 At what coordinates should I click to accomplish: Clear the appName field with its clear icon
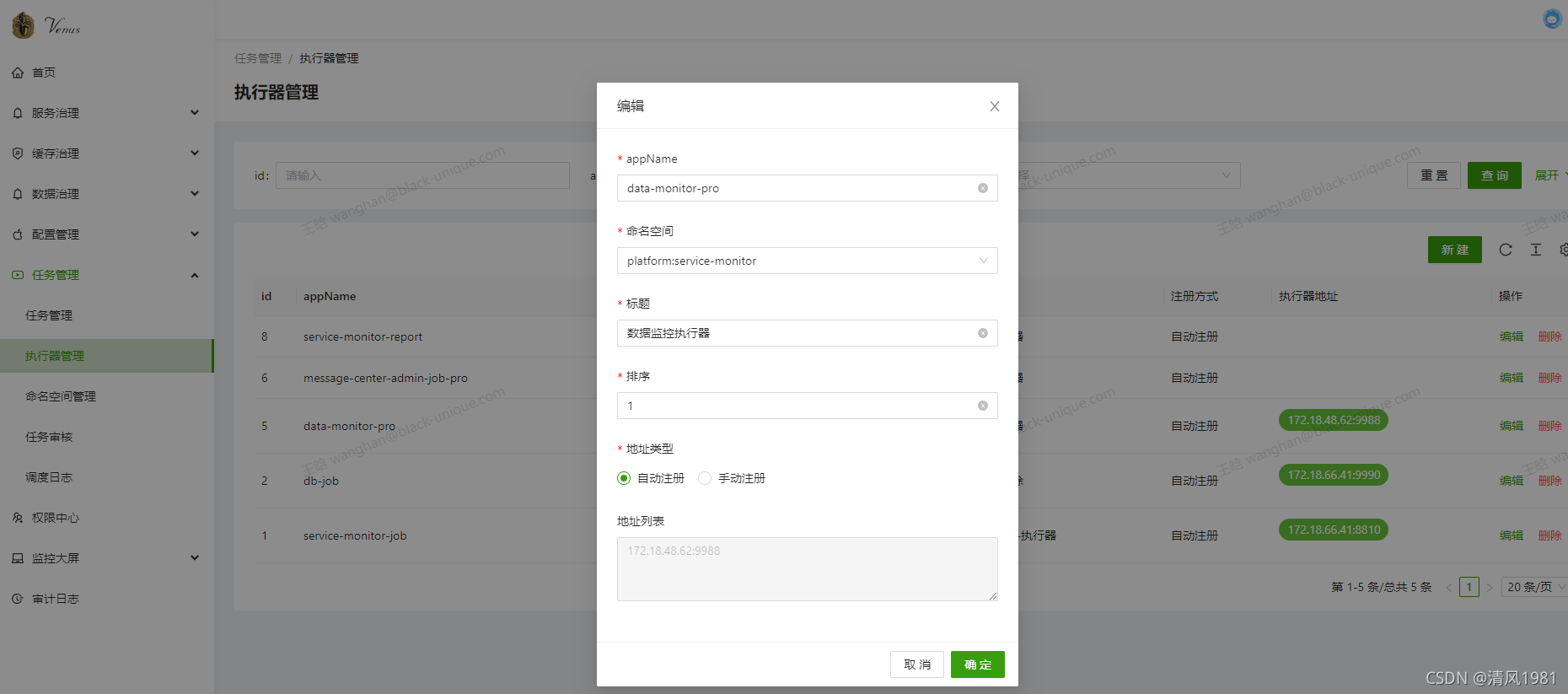pyautogui.click(x=983, y=188)
